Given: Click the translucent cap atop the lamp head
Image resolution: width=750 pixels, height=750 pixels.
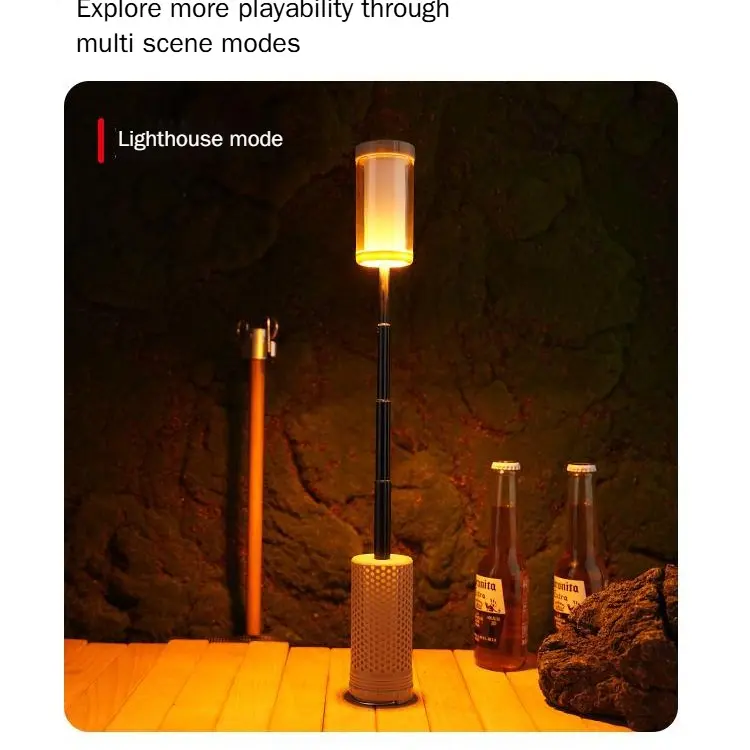Looking at the screenshot, I should click(385, 148).
